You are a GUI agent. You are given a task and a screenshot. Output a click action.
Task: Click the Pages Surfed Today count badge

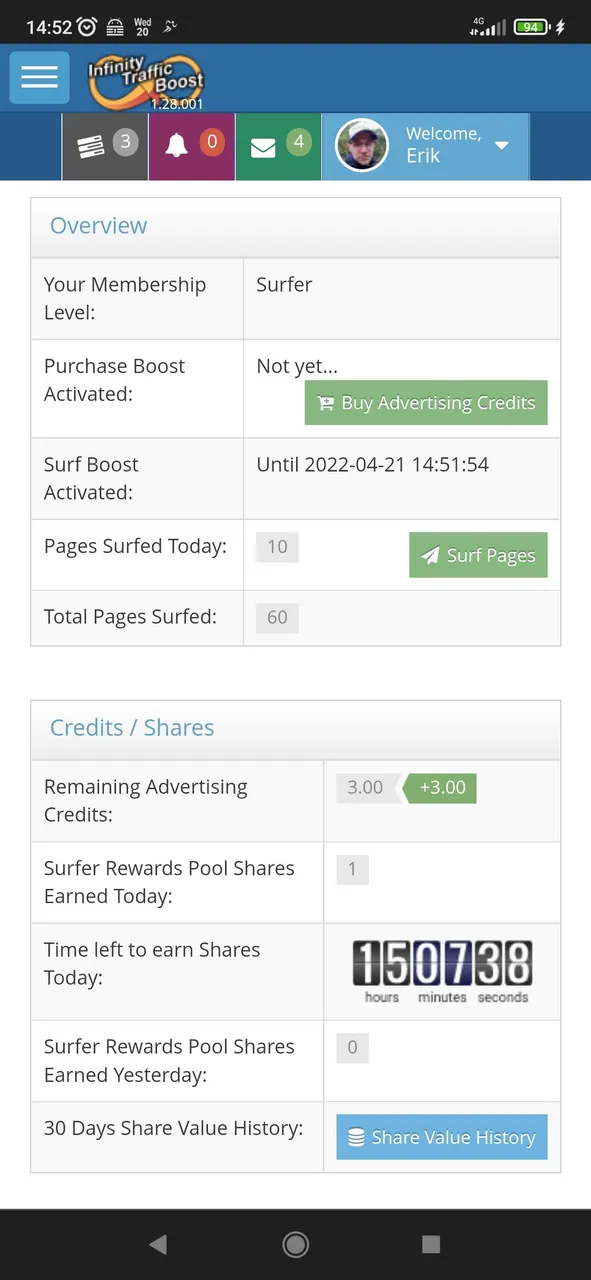click(x=277, y=547)
